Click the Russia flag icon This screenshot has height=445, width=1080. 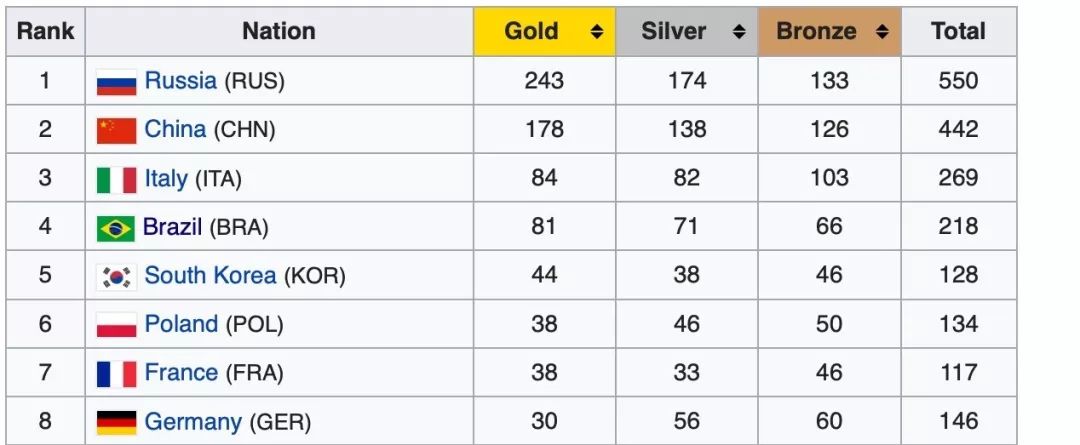[x=116, y=82]
